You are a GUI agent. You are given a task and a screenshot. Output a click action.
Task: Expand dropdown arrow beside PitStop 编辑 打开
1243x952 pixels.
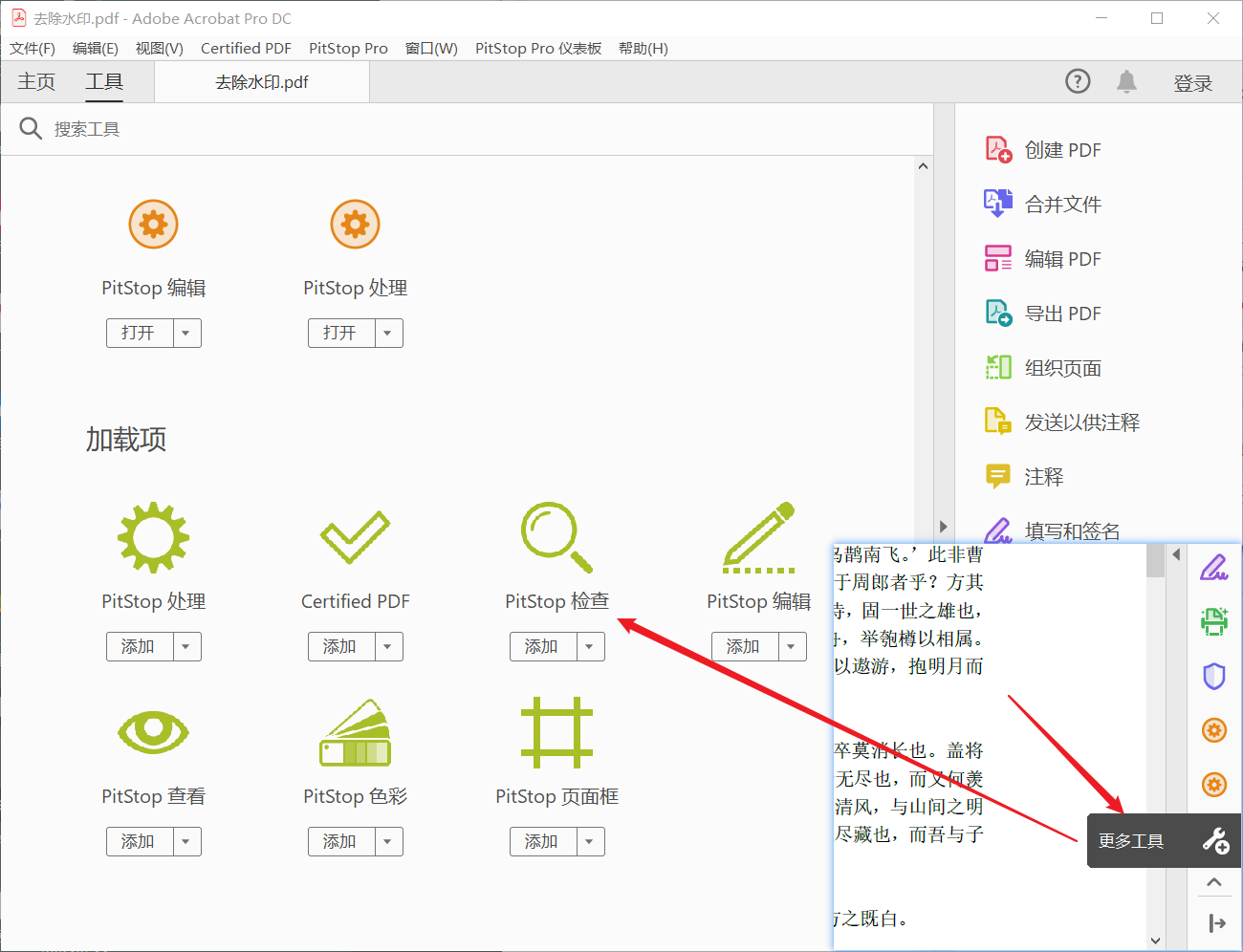(186, 334)
